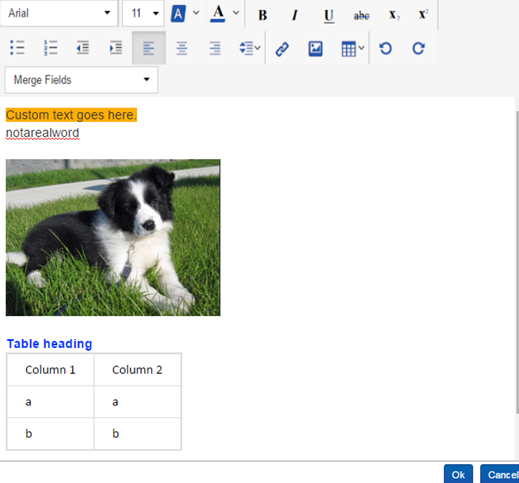The image size is (519, 483).
Task: Apply bold formatting with the B icon
Action: tap(263, 15)
